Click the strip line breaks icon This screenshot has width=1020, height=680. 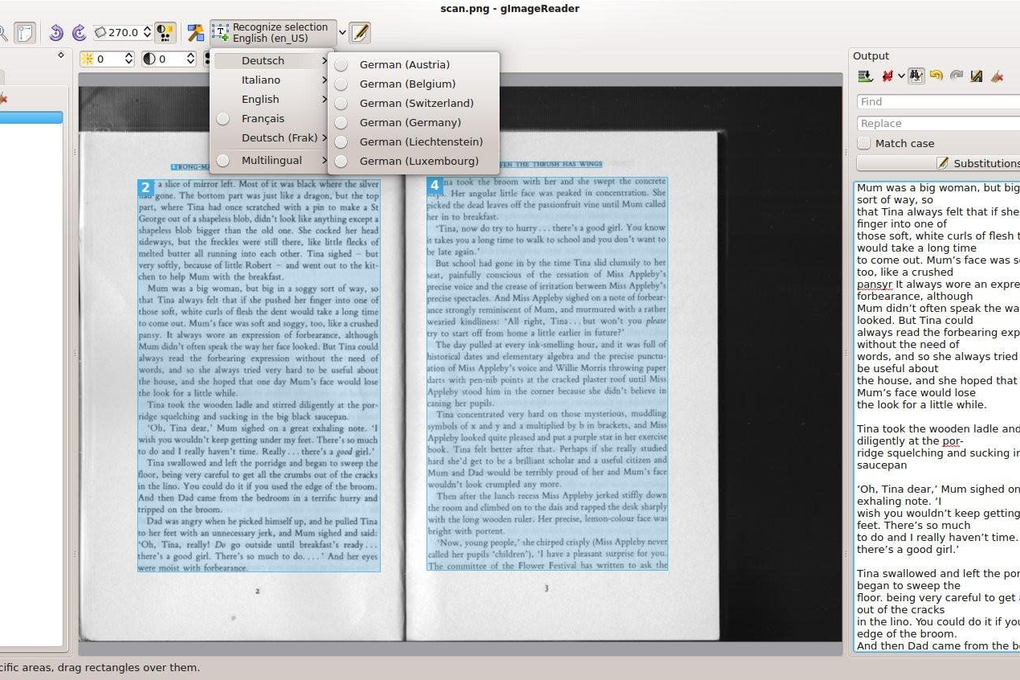(887, 76)
